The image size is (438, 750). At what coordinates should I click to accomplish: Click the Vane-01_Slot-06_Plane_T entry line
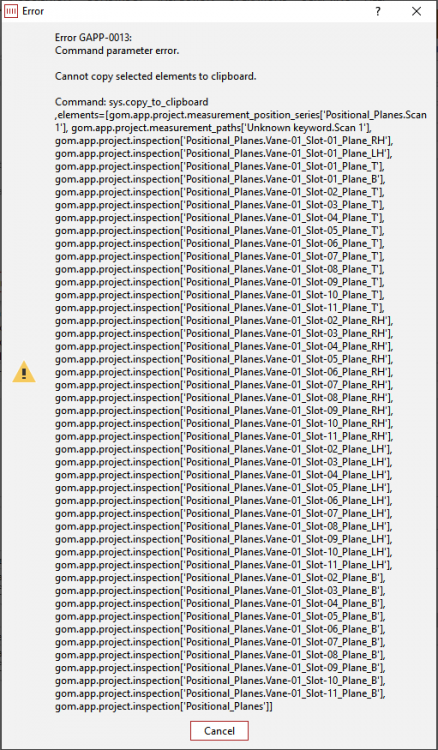tap(219, 244)
